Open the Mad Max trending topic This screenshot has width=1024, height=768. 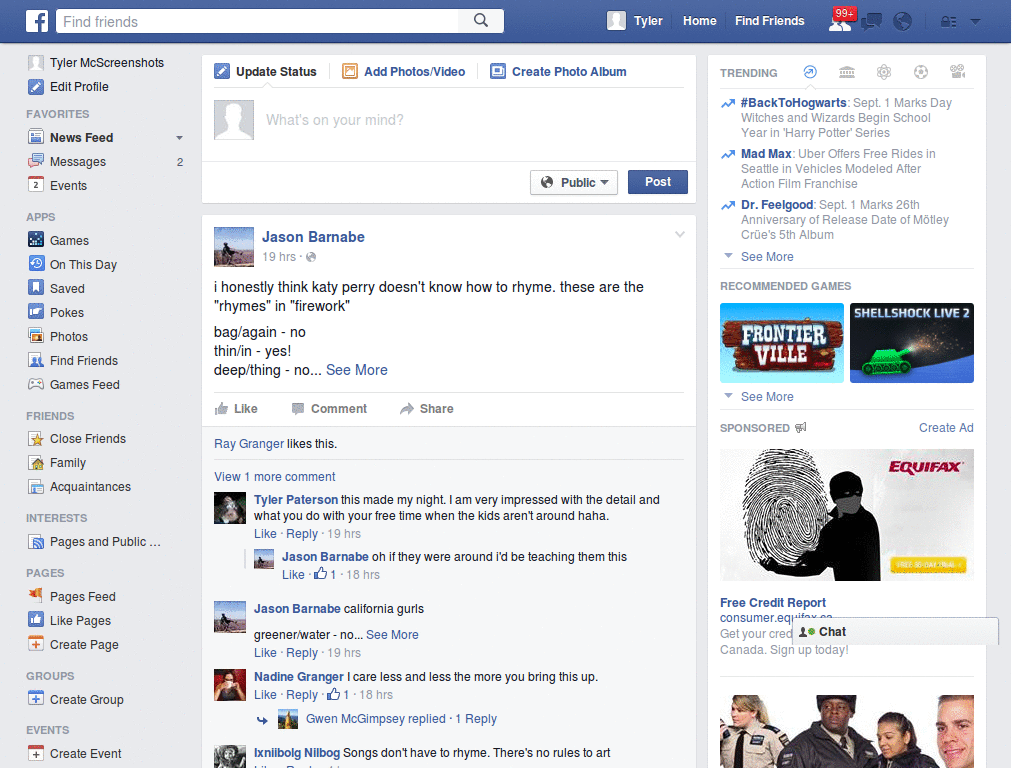point(766,153)
